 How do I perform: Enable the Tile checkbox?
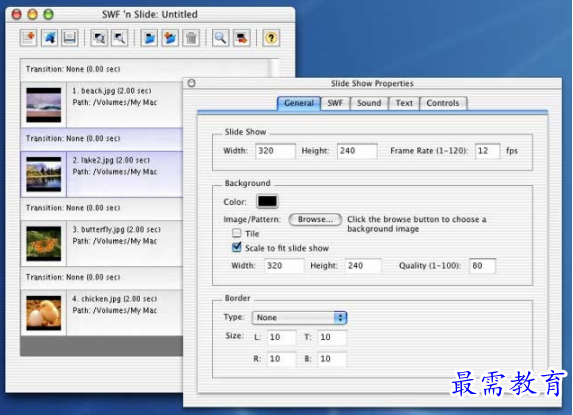(237, 233)
